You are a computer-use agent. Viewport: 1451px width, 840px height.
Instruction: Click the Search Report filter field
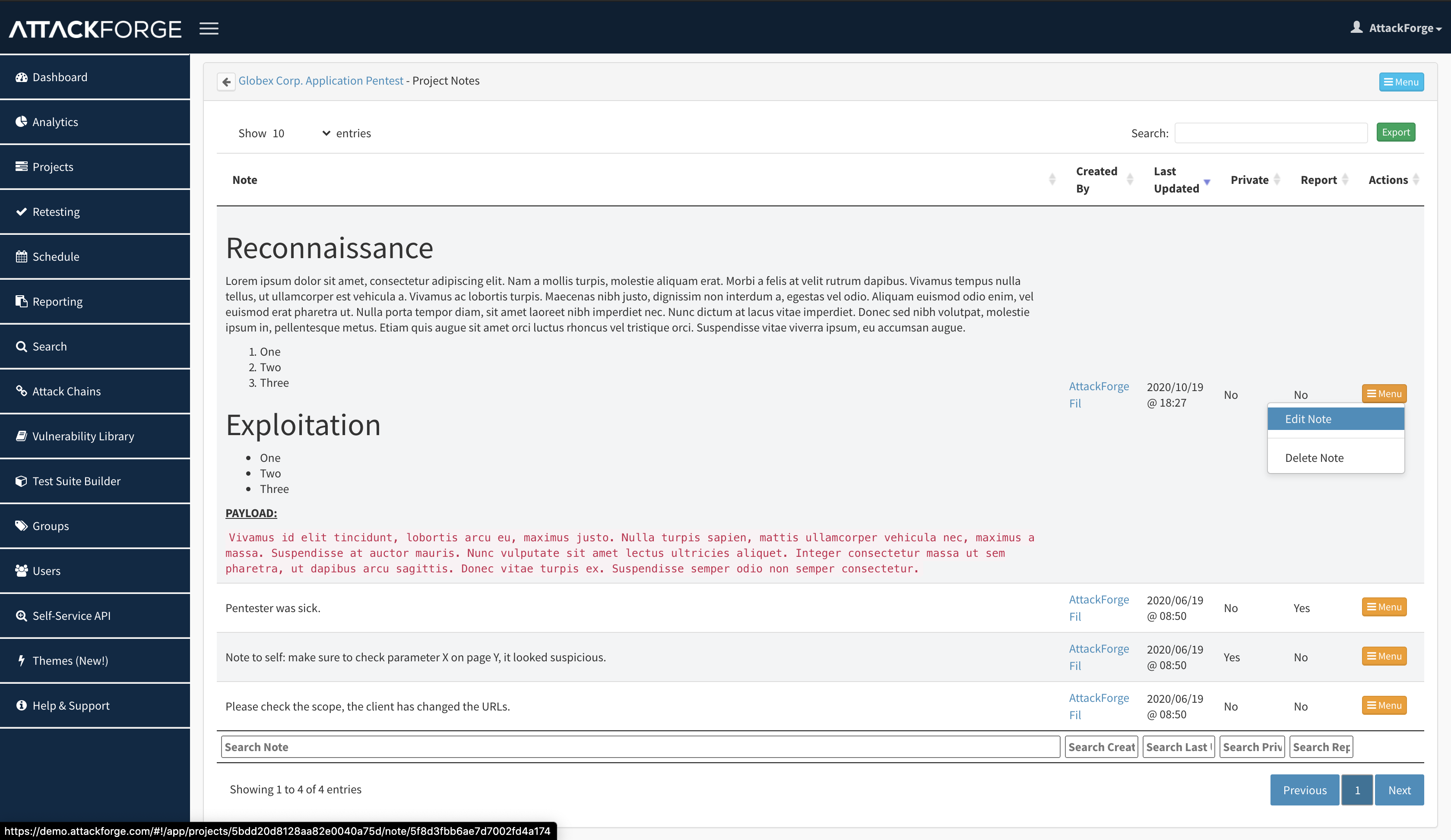click(x=1321, y=747)
